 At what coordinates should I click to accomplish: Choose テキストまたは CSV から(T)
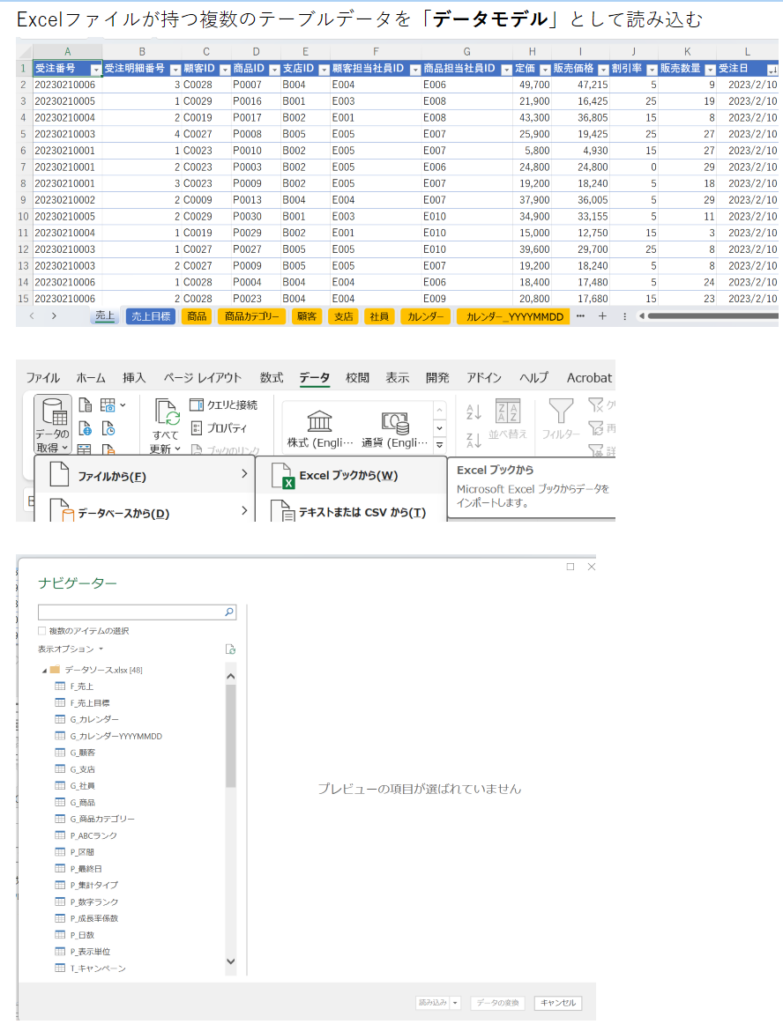[x=350, y=512]
